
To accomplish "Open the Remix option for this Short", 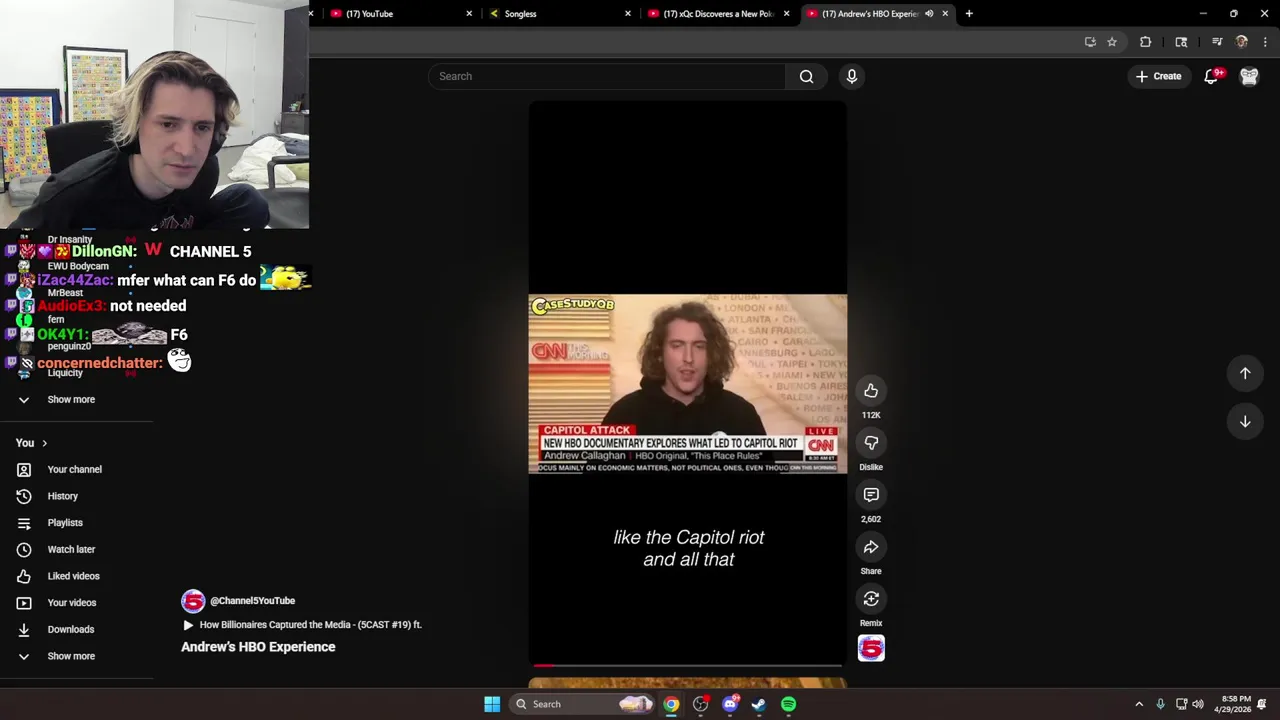I will coord(871,599).
